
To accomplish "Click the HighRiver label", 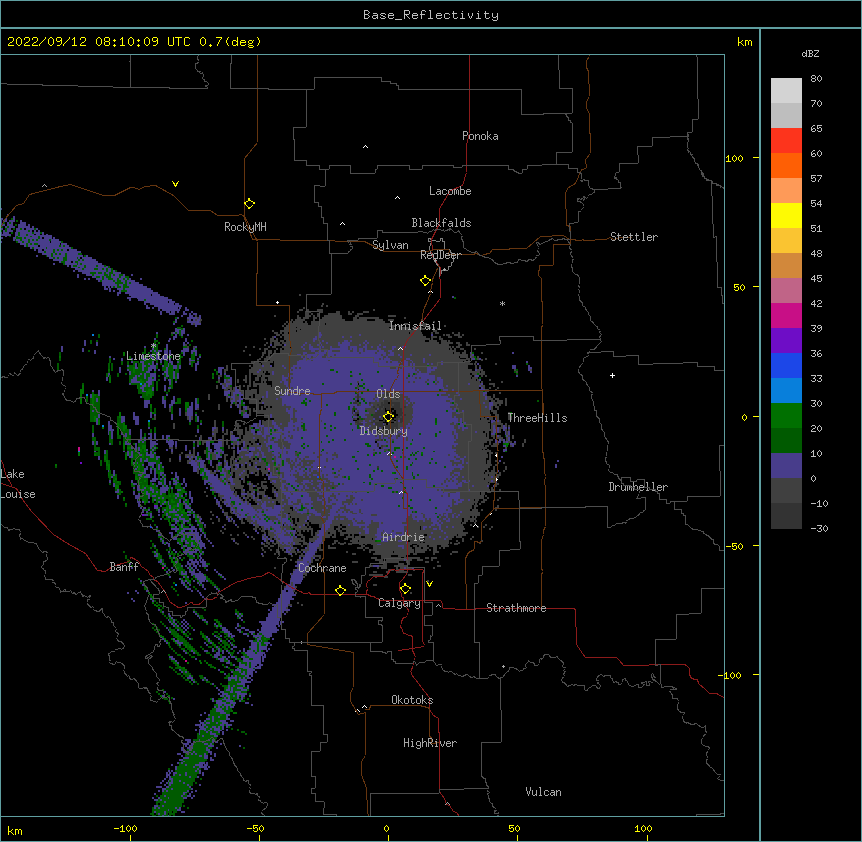I will click(x=430, y=743).
